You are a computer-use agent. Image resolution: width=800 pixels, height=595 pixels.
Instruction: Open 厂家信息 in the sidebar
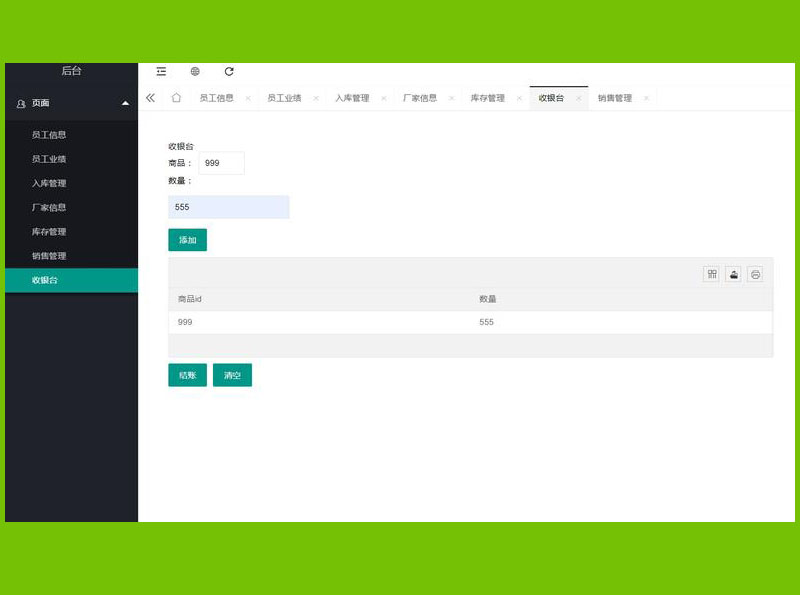point(71,208)
